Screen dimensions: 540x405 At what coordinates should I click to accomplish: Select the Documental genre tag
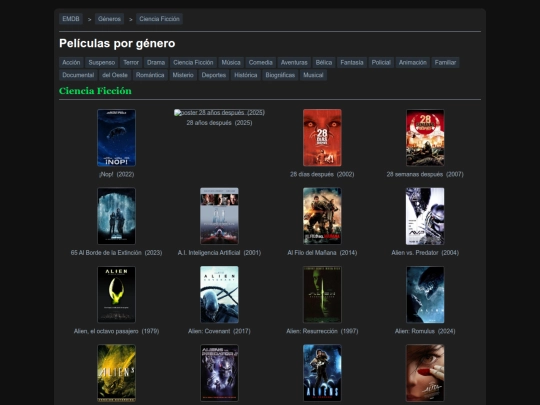click(78, 75)
